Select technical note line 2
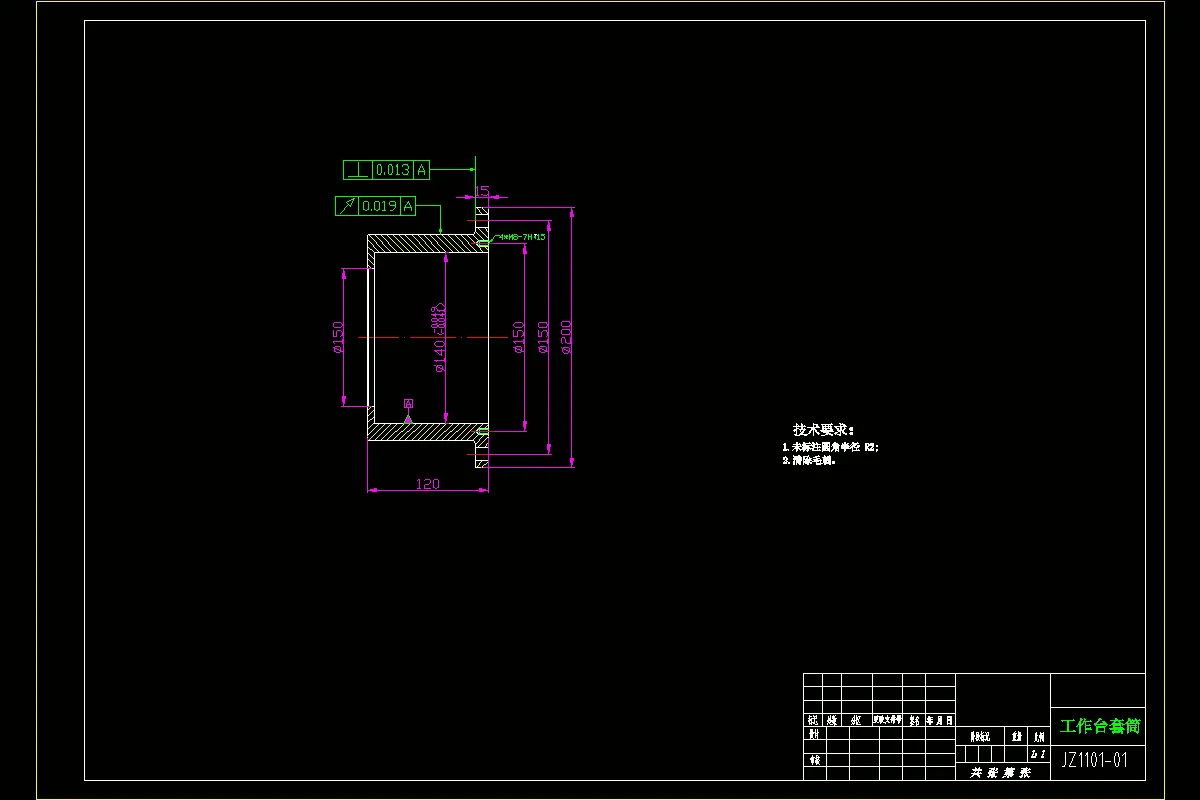 coord(808,461)
